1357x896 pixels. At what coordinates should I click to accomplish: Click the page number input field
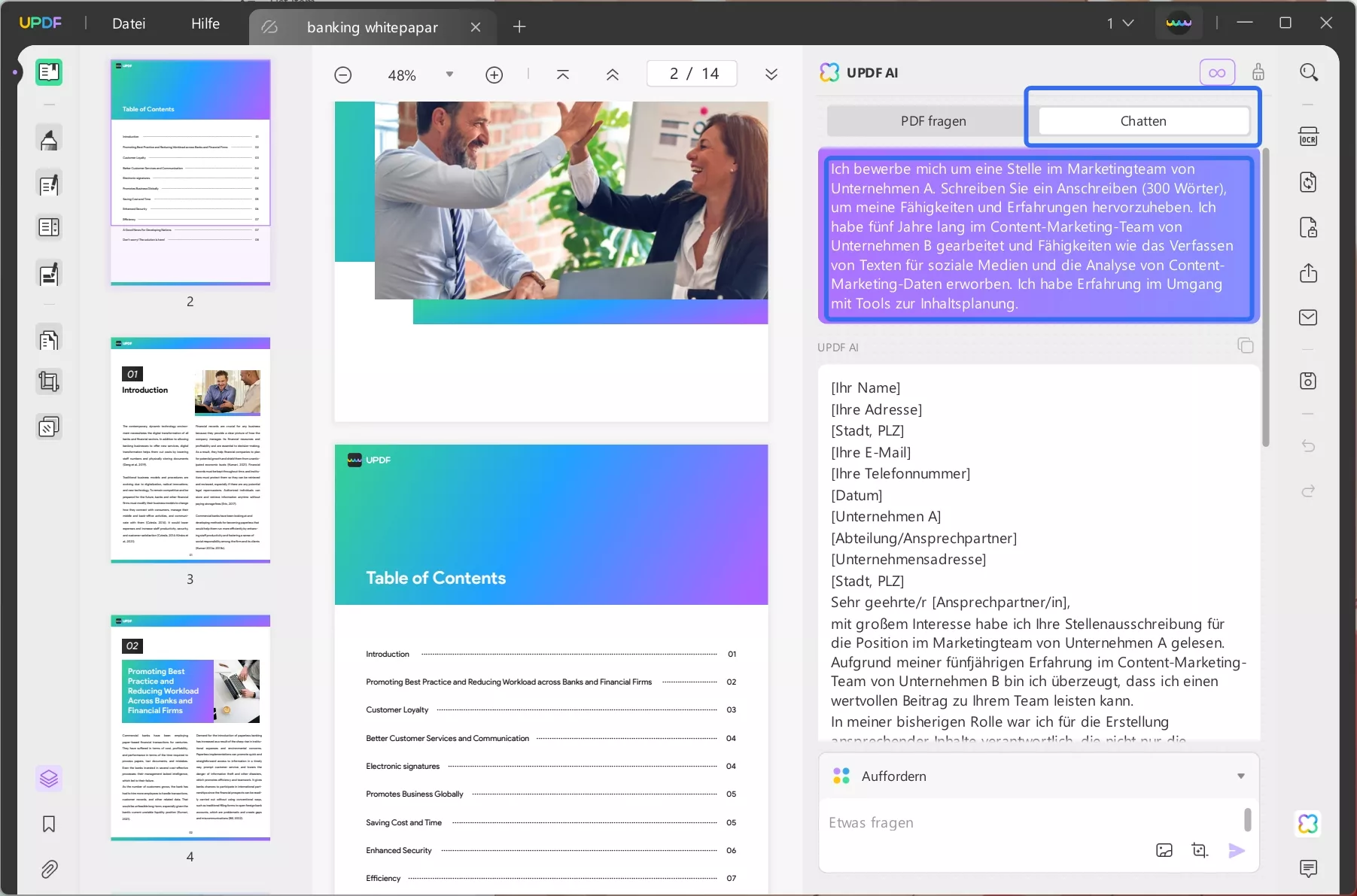coord(692,74)
